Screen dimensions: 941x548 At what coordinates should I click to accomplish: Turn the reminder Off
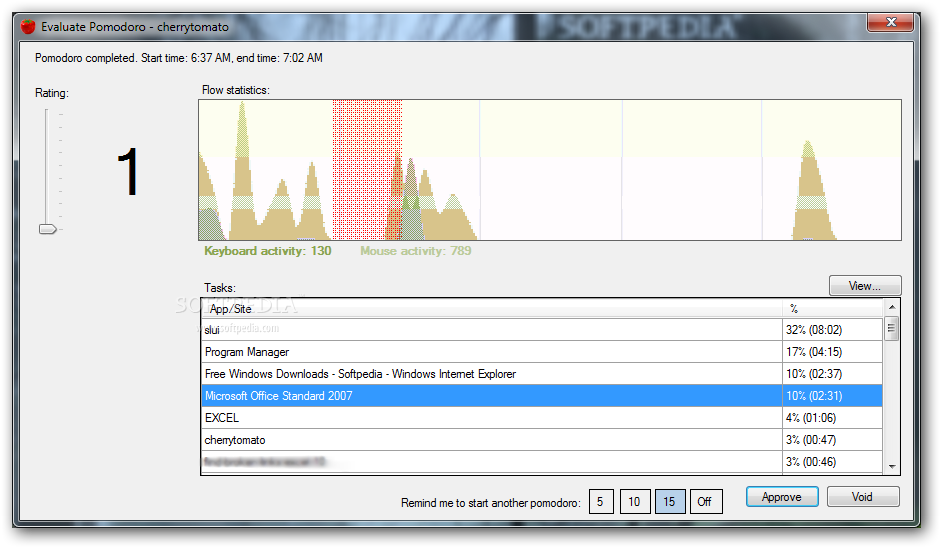pos(705,502)
